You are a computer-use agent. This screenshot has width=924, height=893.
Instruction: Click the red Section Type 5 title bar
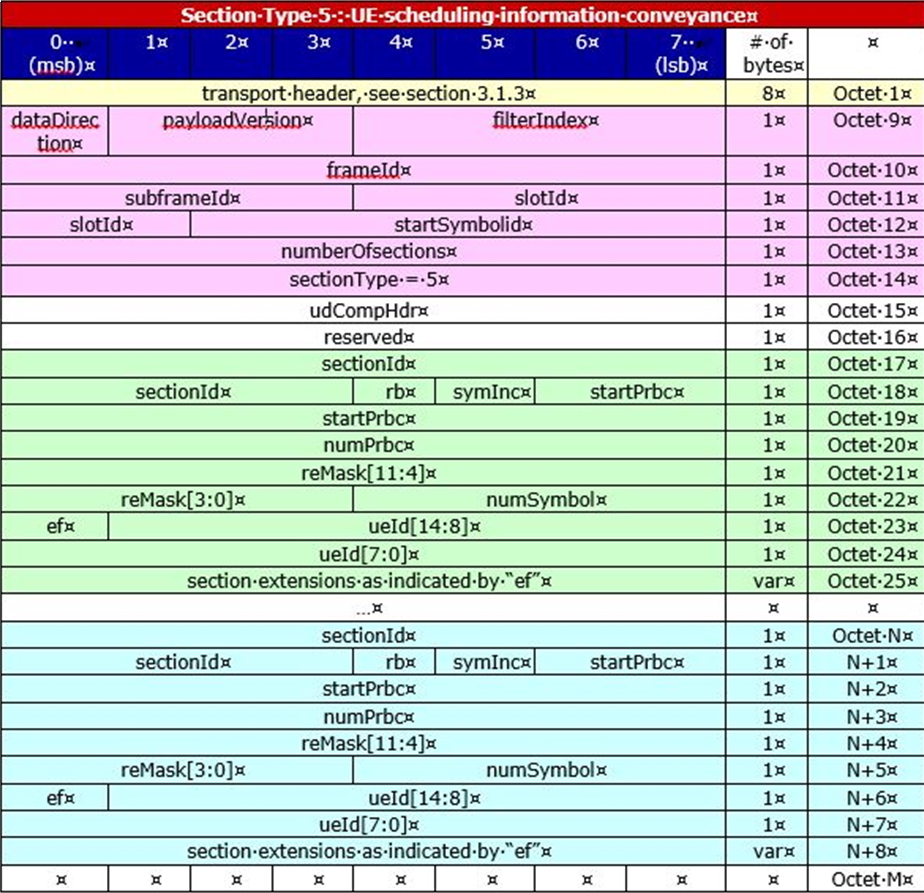[462, 16]
